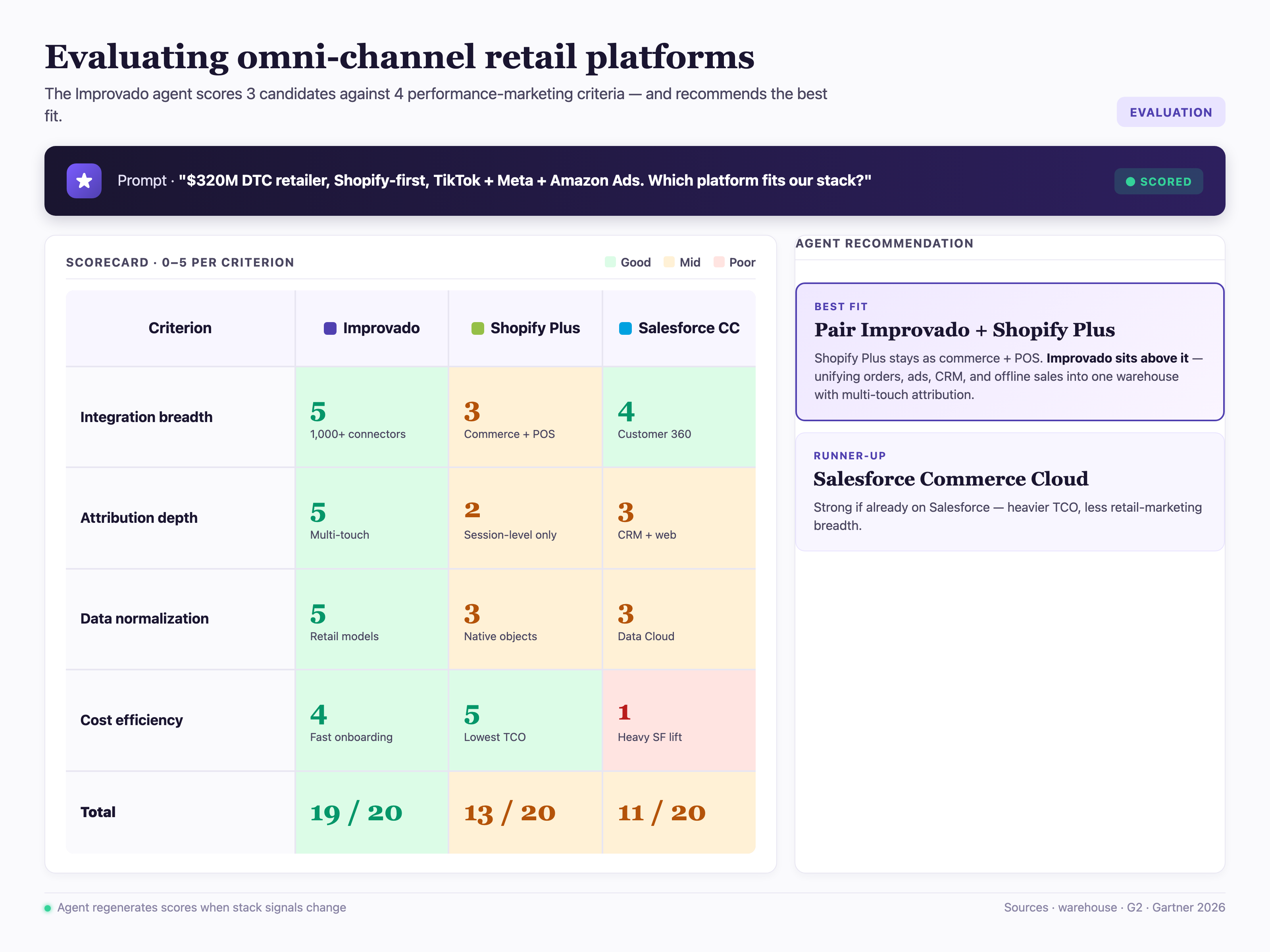
Task: Click the '11 / 20' total score
Action: coord(662,812)
